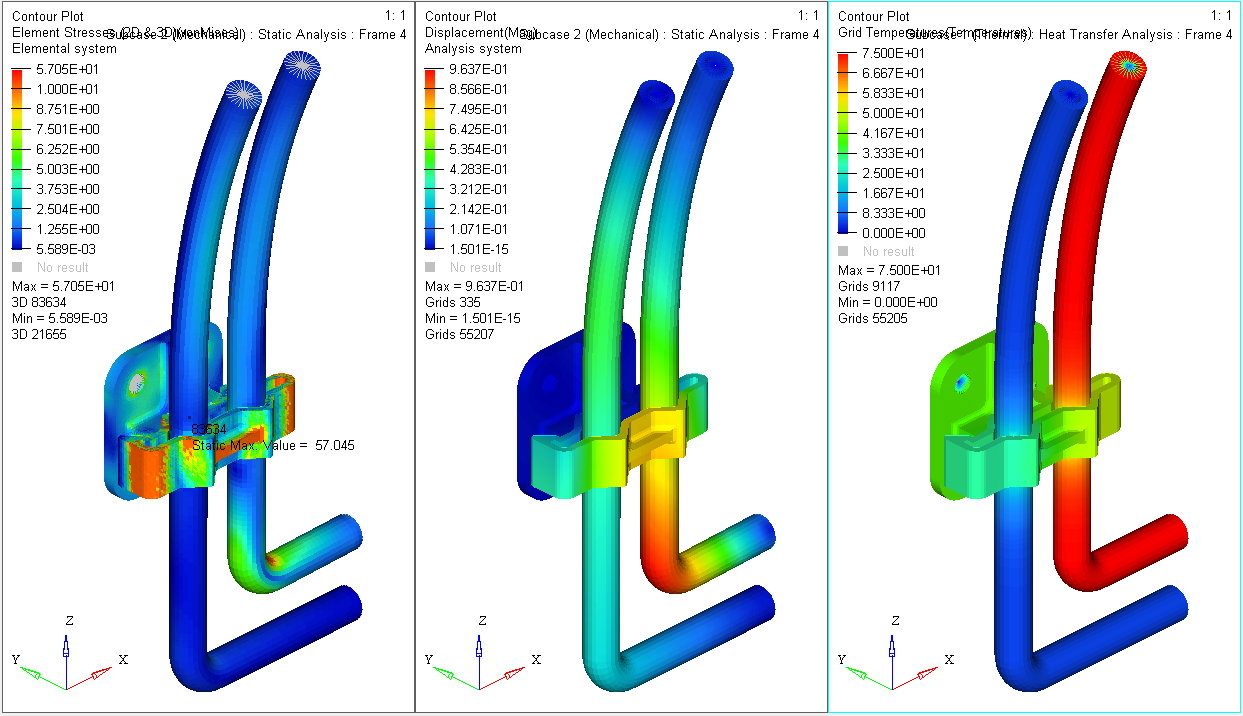Click the XYZ axis triad in temperature plot
This screenshot has width=1243, height=716.
pos(892,660)
